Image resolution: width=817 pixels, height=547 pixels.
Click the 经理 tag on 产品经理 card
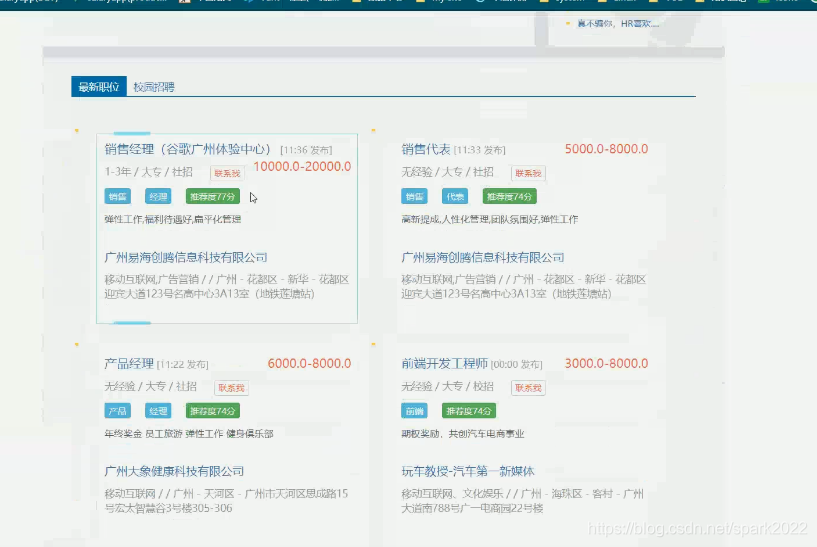pyautogui.click(x=158, y=411)
